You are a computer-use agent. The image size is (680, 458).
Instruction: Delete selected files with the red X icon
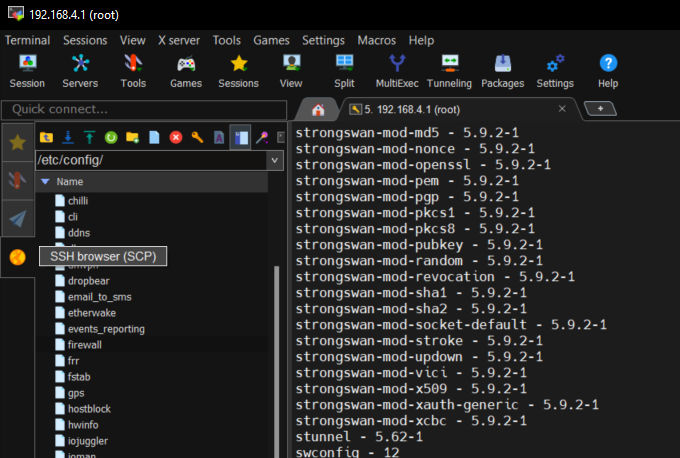[x=176, y=137]
